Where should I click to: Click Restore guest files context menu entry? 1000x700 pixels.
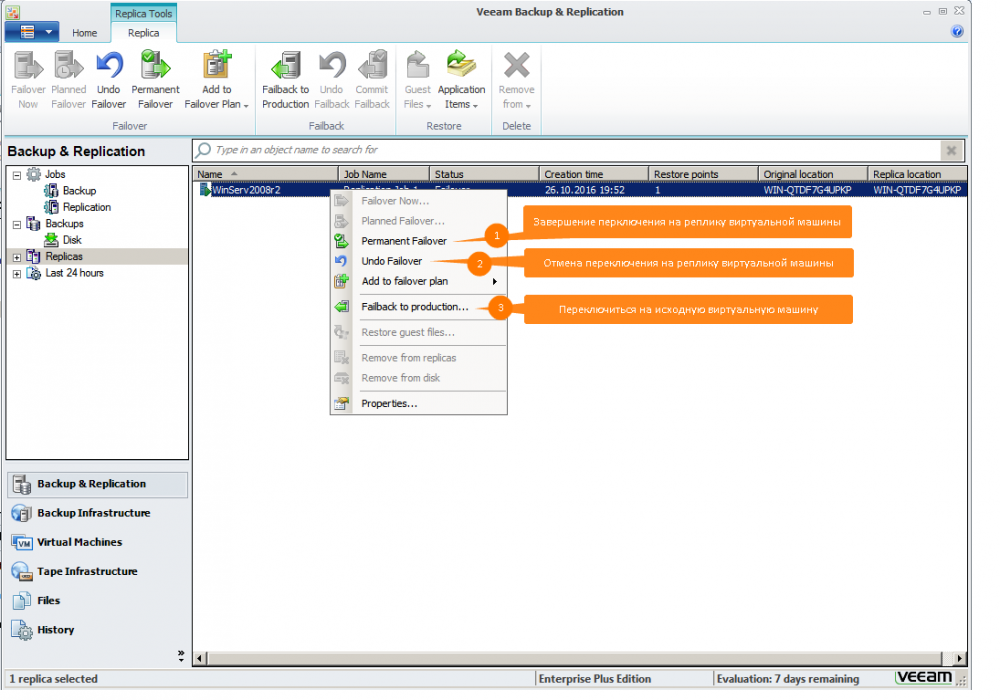click(x=418, y=332)
